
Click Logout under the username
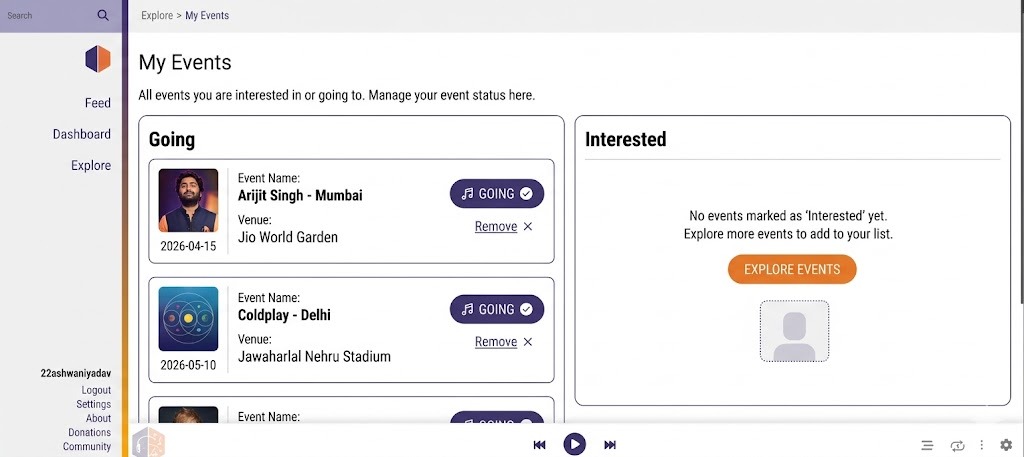pyautogui.click(x=96, y=391)
